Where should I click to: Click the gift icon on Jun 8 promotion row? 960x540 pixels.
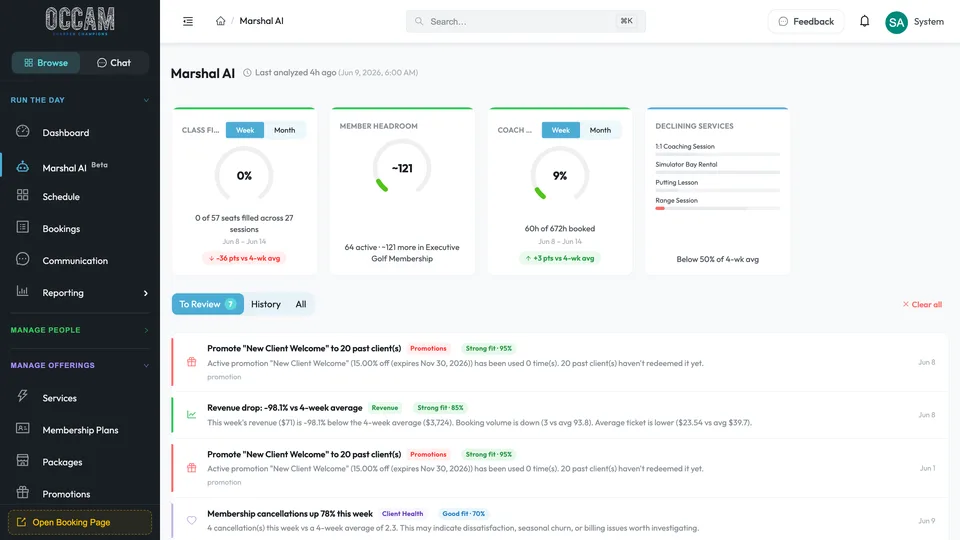192,362
